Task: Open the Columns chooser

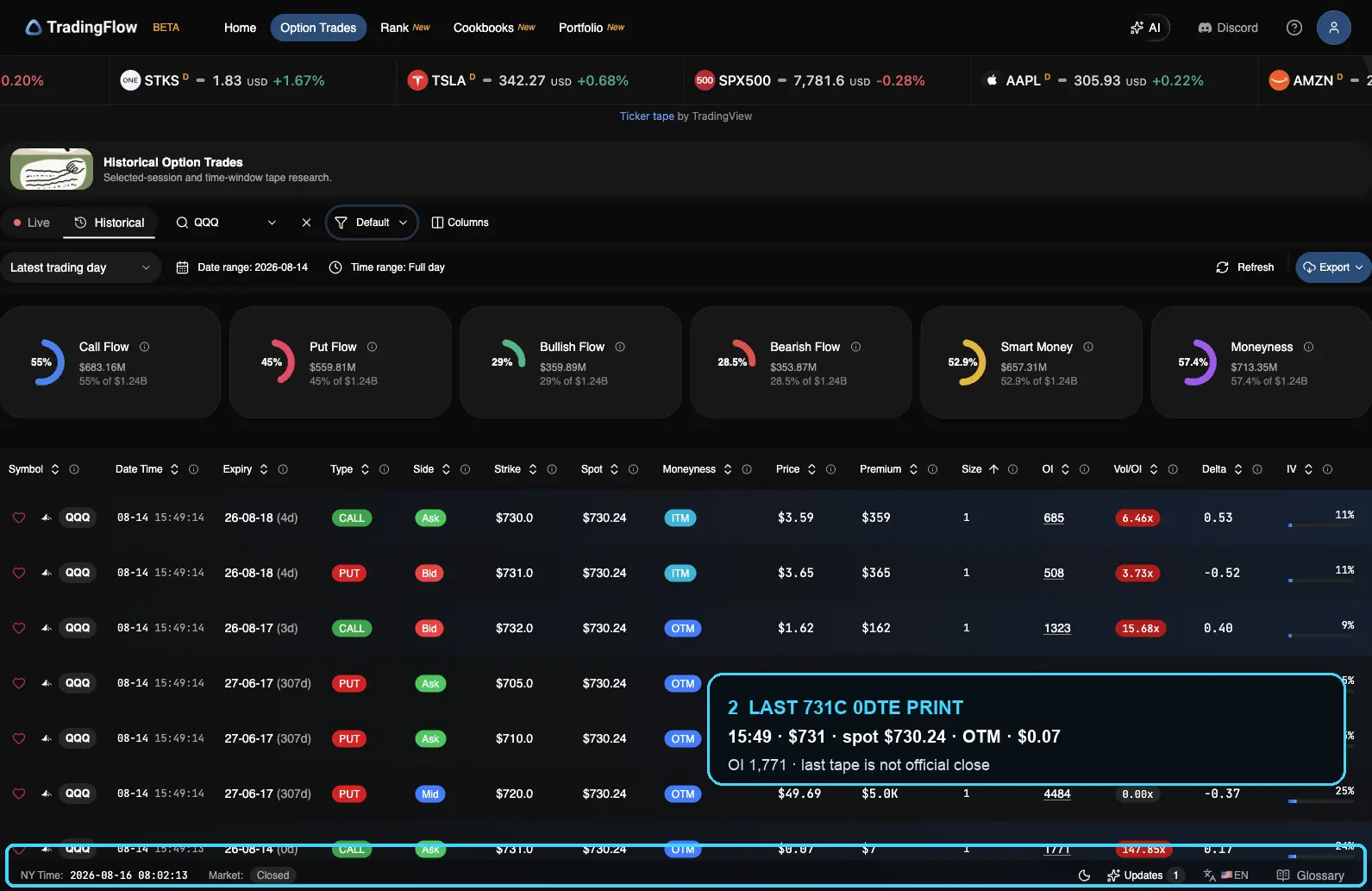Action: (460, 223)
